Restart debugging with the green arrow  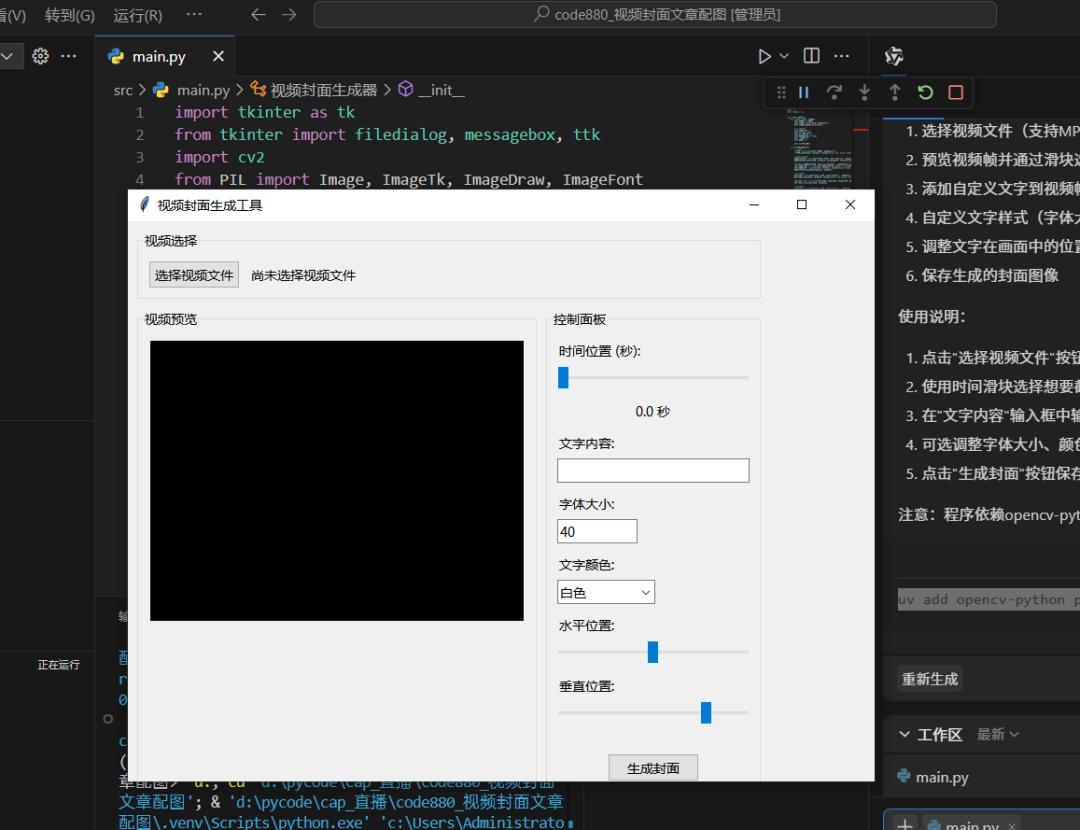click(925, 92)
